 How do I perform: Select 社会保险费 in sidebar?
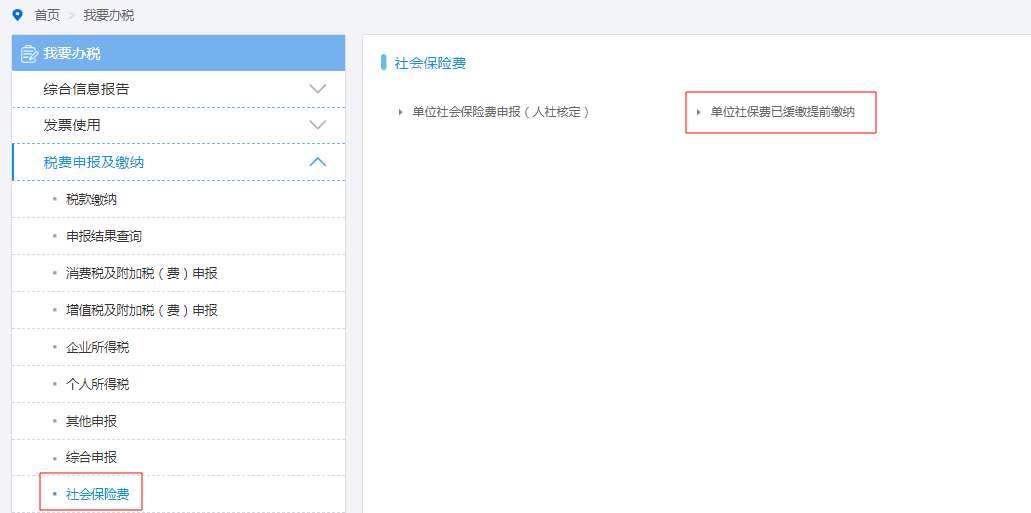[98, 495]
